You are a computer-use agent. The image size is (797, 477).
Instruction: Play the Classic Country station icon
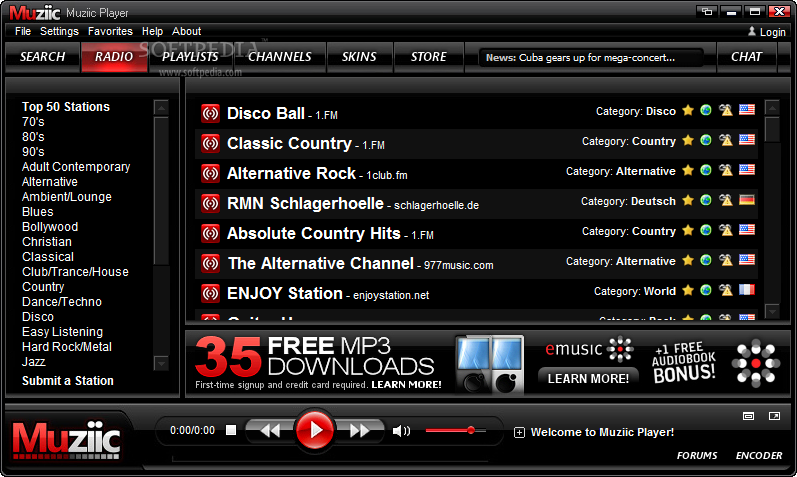click(210, 143)
